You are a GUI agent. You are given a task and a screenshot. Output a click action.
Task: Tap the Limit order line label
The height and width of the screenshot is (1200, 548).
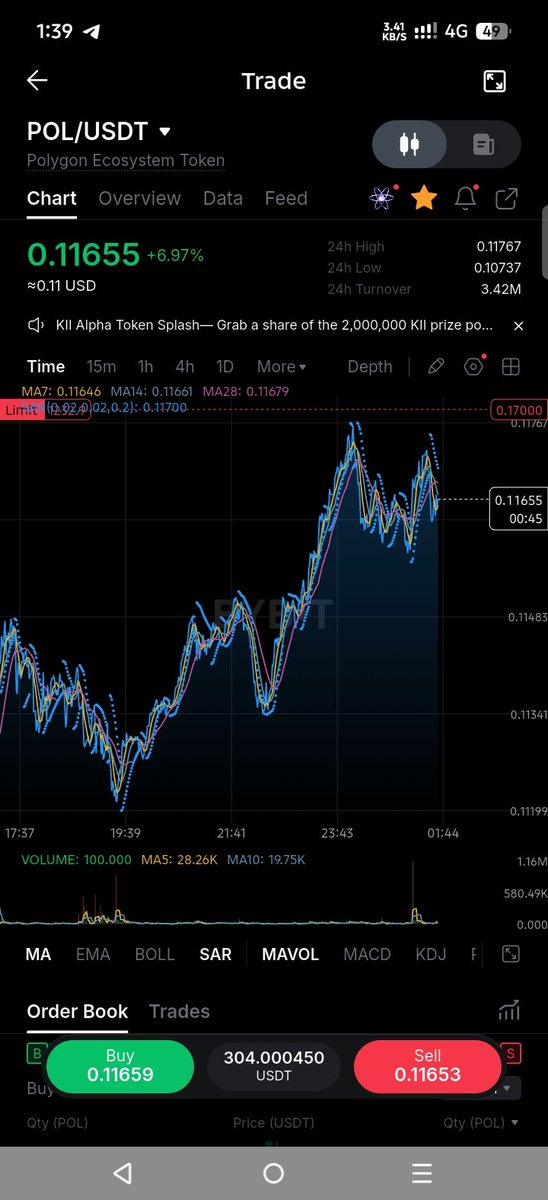pos(22,410)
